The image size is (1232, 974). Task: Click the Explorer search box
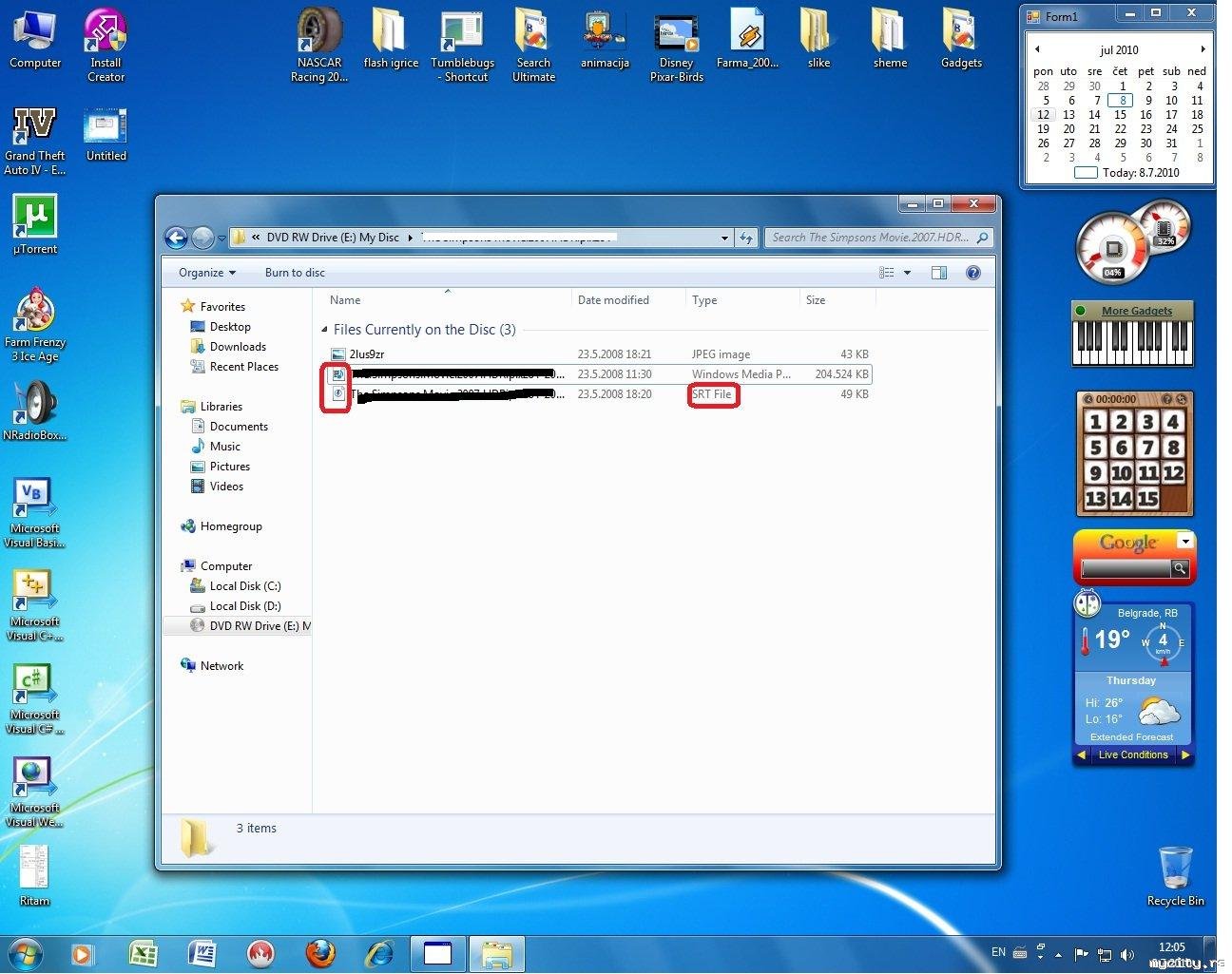(x=878, y=238)
